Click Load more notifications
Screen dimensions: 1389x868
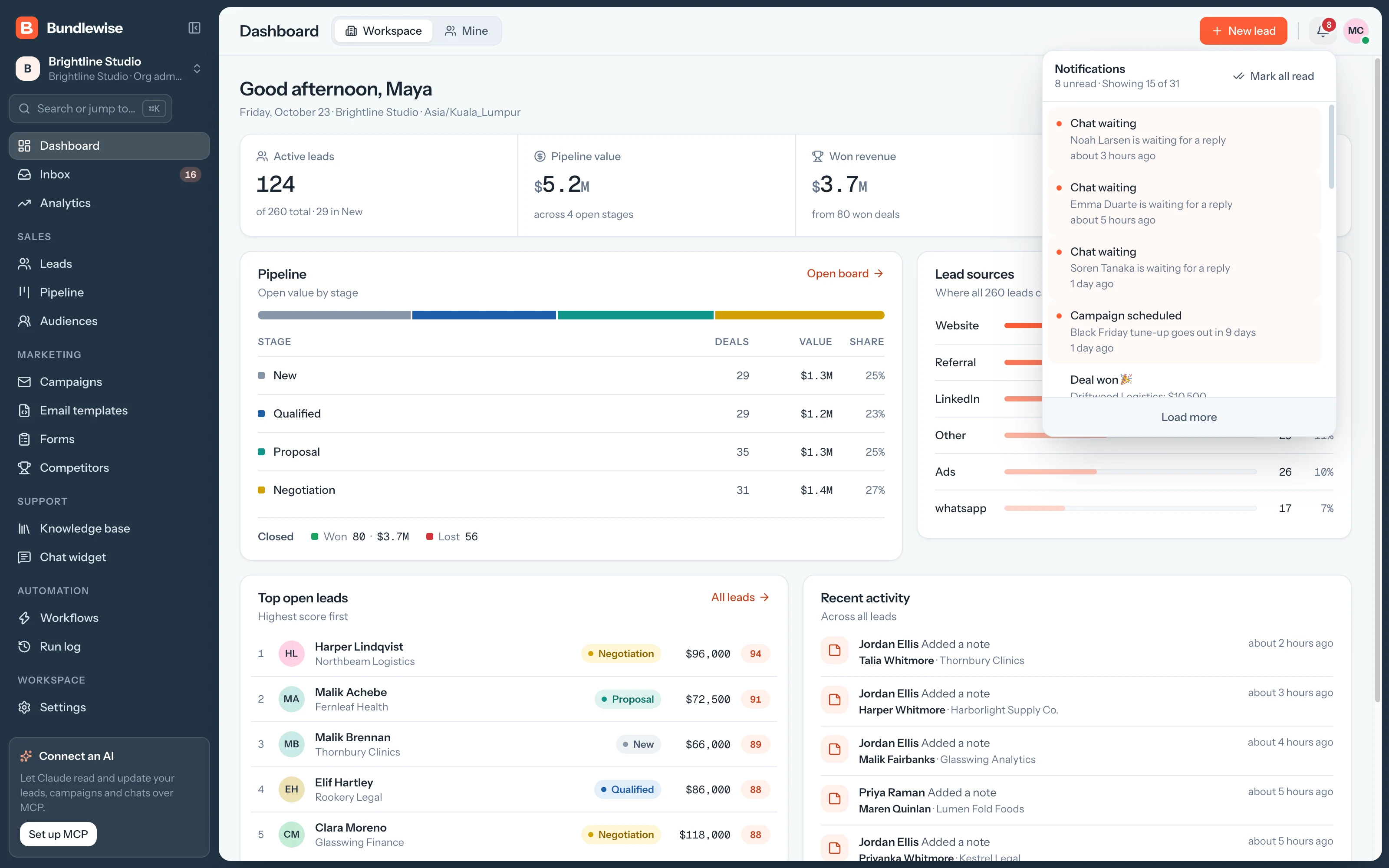[x=1189, y=418]
